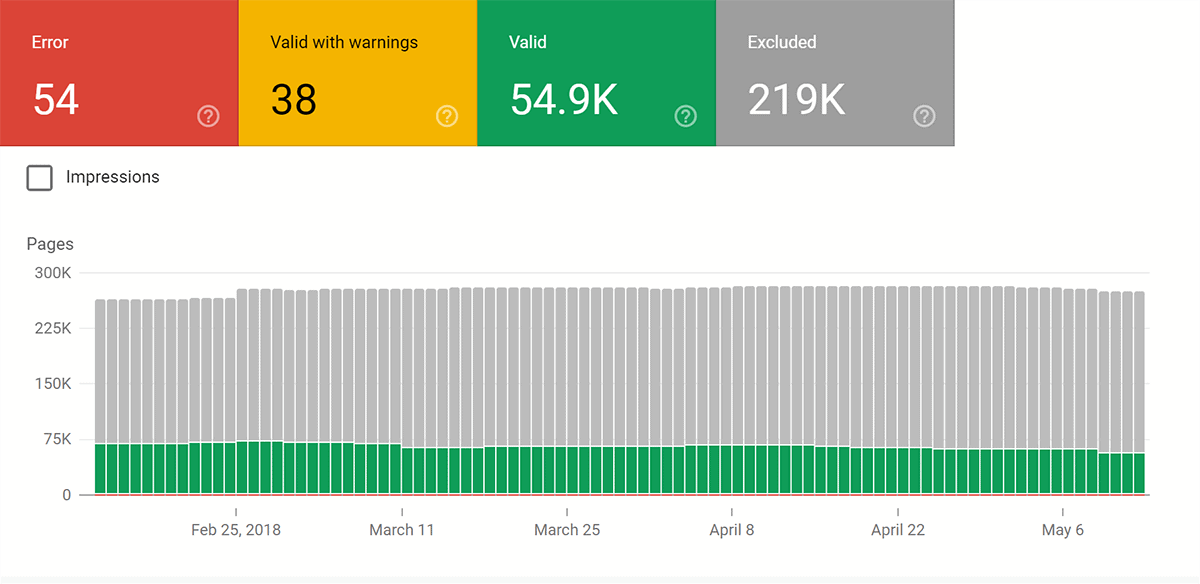Click the 75K axis label
Image resolution: width=1200 pixels, height=584 pixels.
click(56, 439)
